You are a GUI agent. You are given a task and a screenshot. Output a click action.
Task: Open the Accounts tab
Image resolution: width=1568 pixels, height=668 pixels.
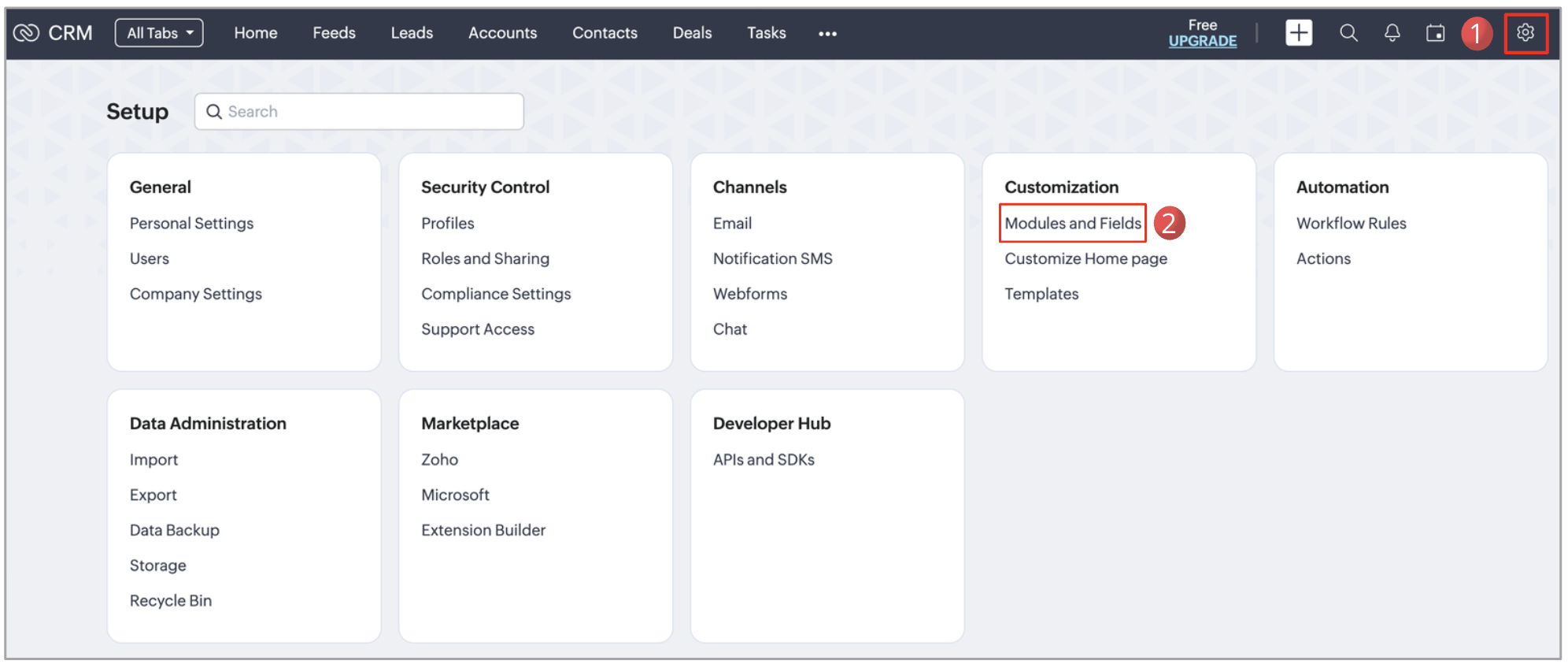502,33
